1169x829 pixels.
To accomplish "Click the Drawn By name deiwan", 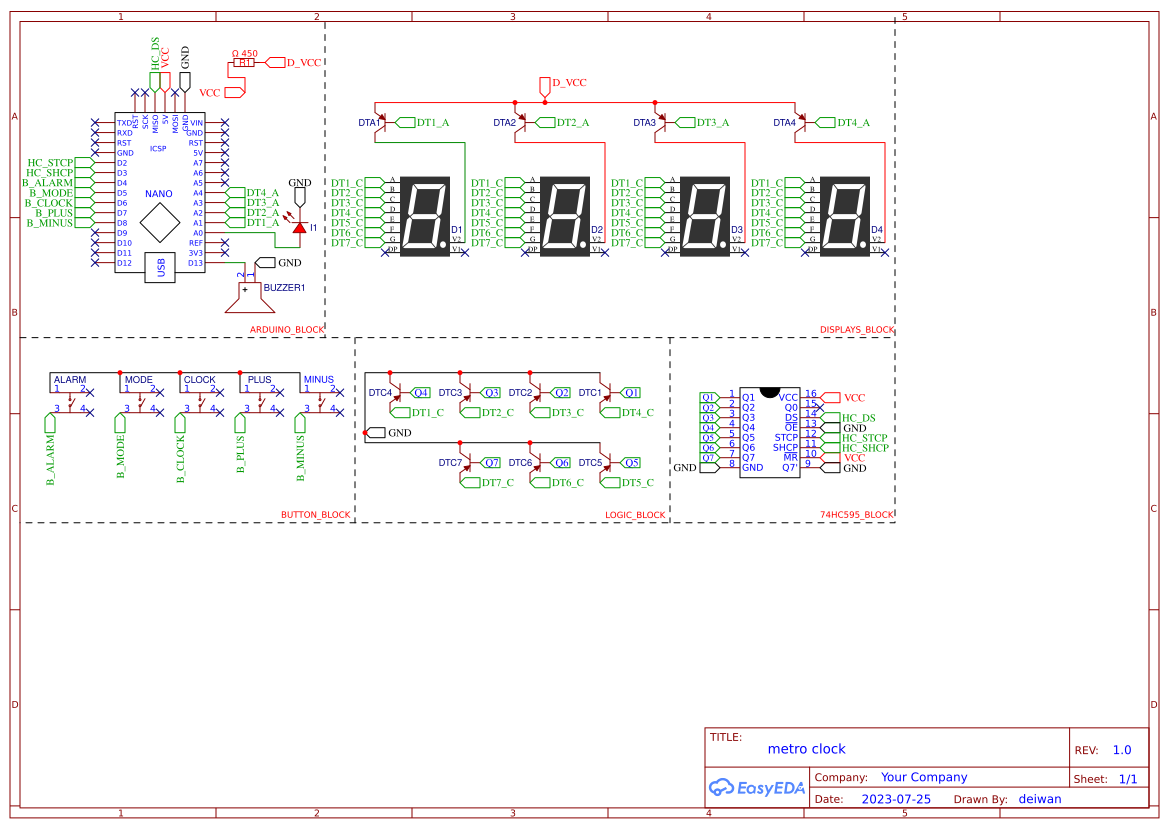I will coord(1040,798).
